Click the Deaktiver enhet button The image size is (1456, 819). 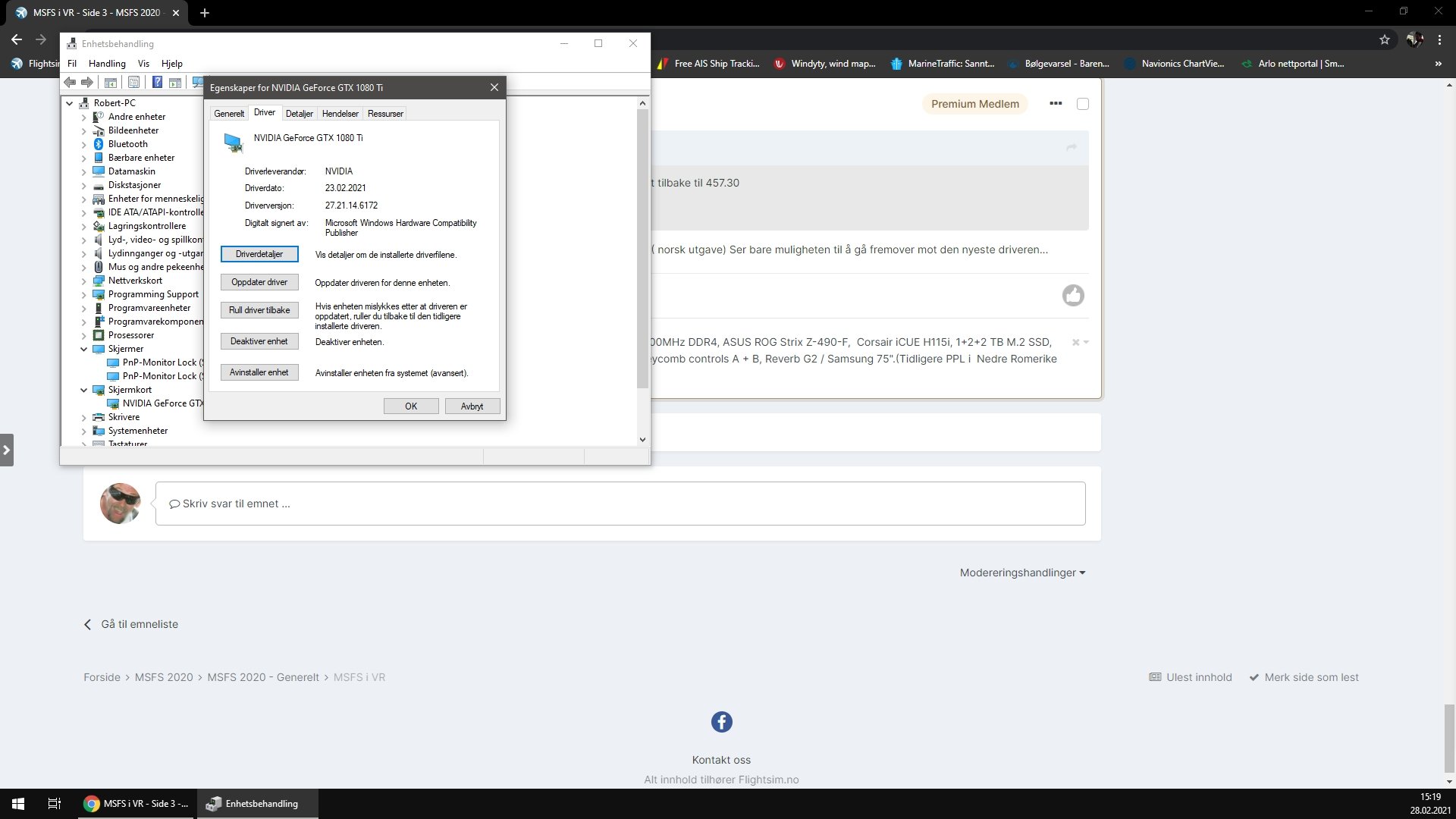click(259, 341)
